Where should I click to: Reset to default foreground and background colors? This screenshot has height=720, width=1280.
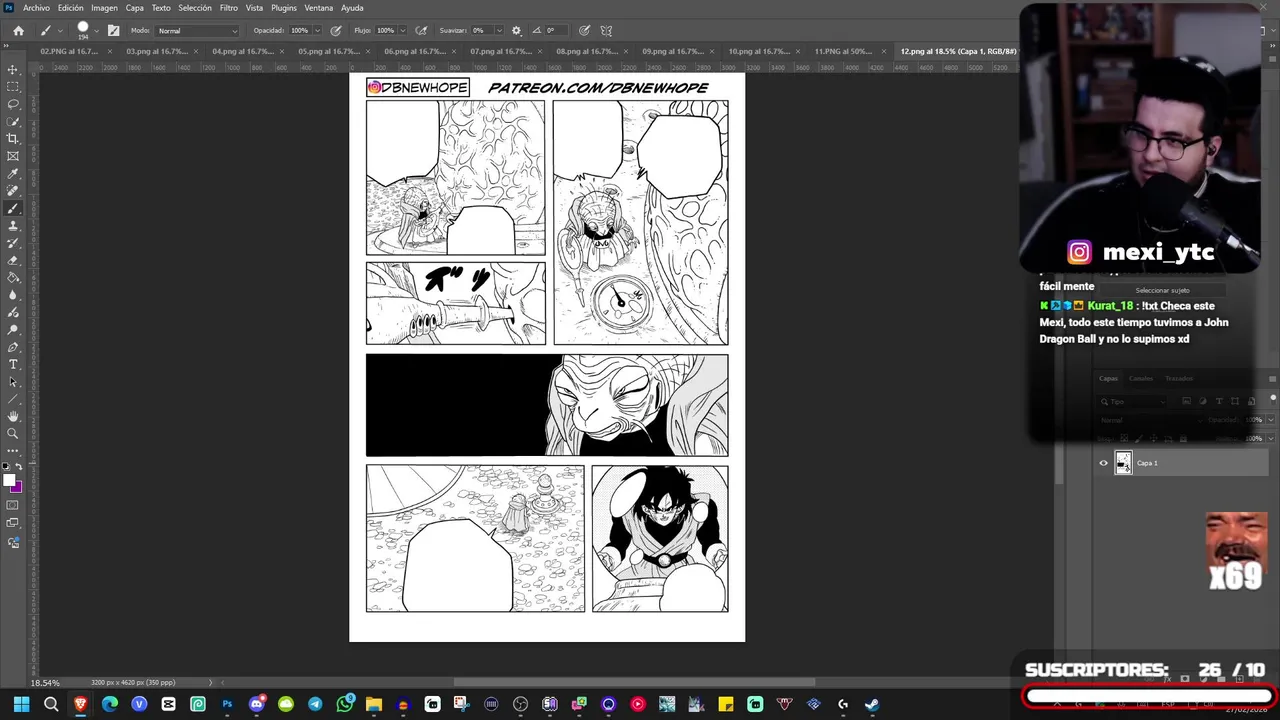click(7, 467)
